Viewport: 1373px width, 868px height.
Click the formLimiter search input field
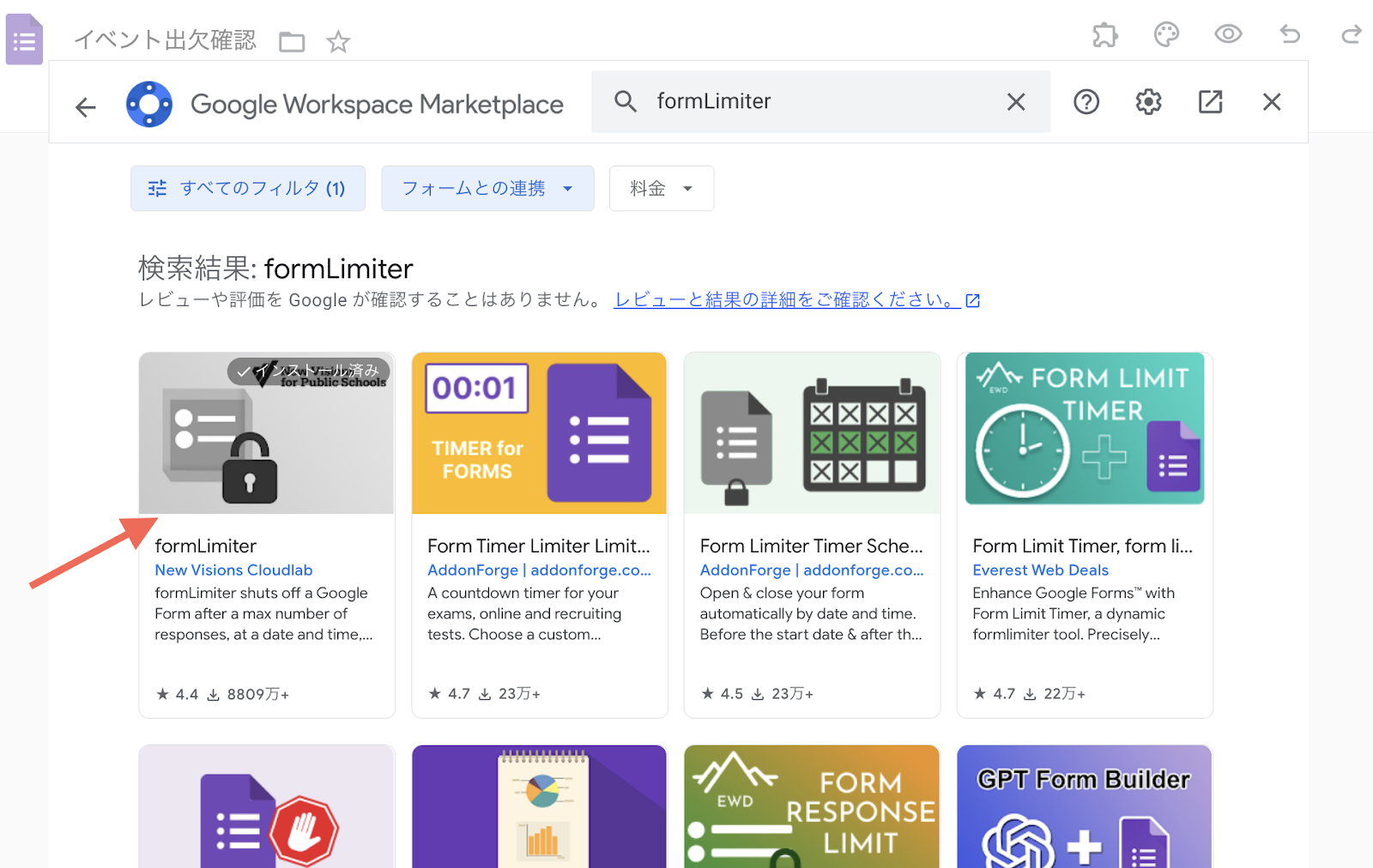815,102
